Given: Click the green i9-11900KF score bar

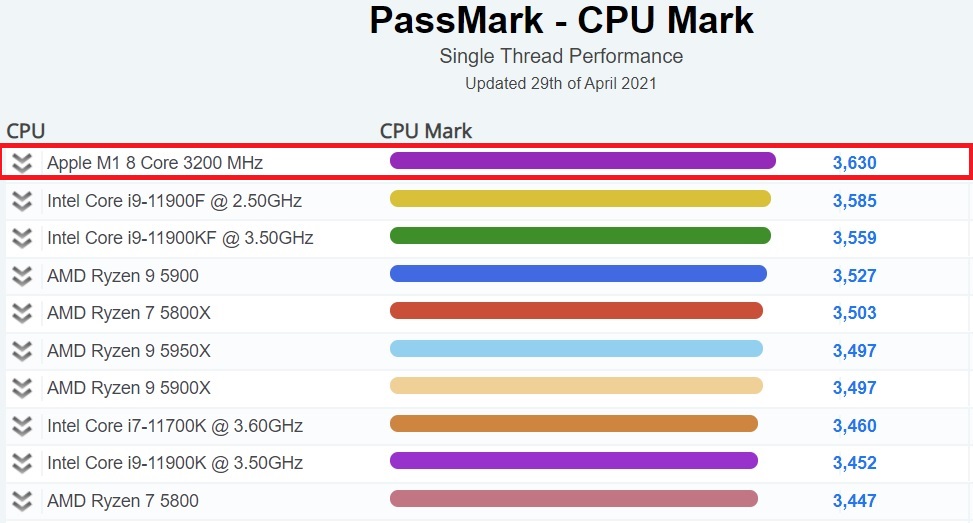Looking at the screenshot, I should point(580,236).
